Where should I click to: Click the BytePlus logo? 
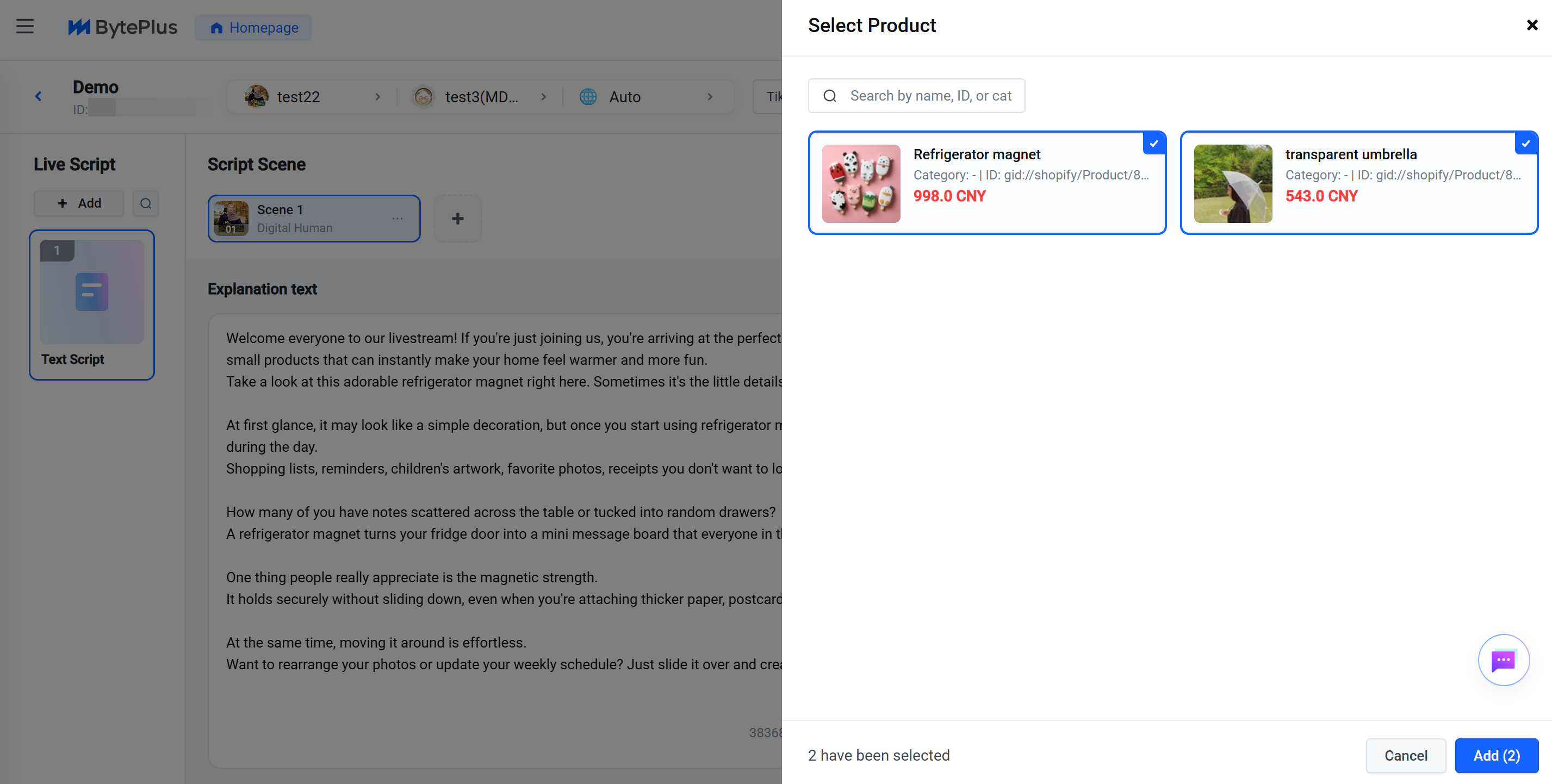coord(122,27)
